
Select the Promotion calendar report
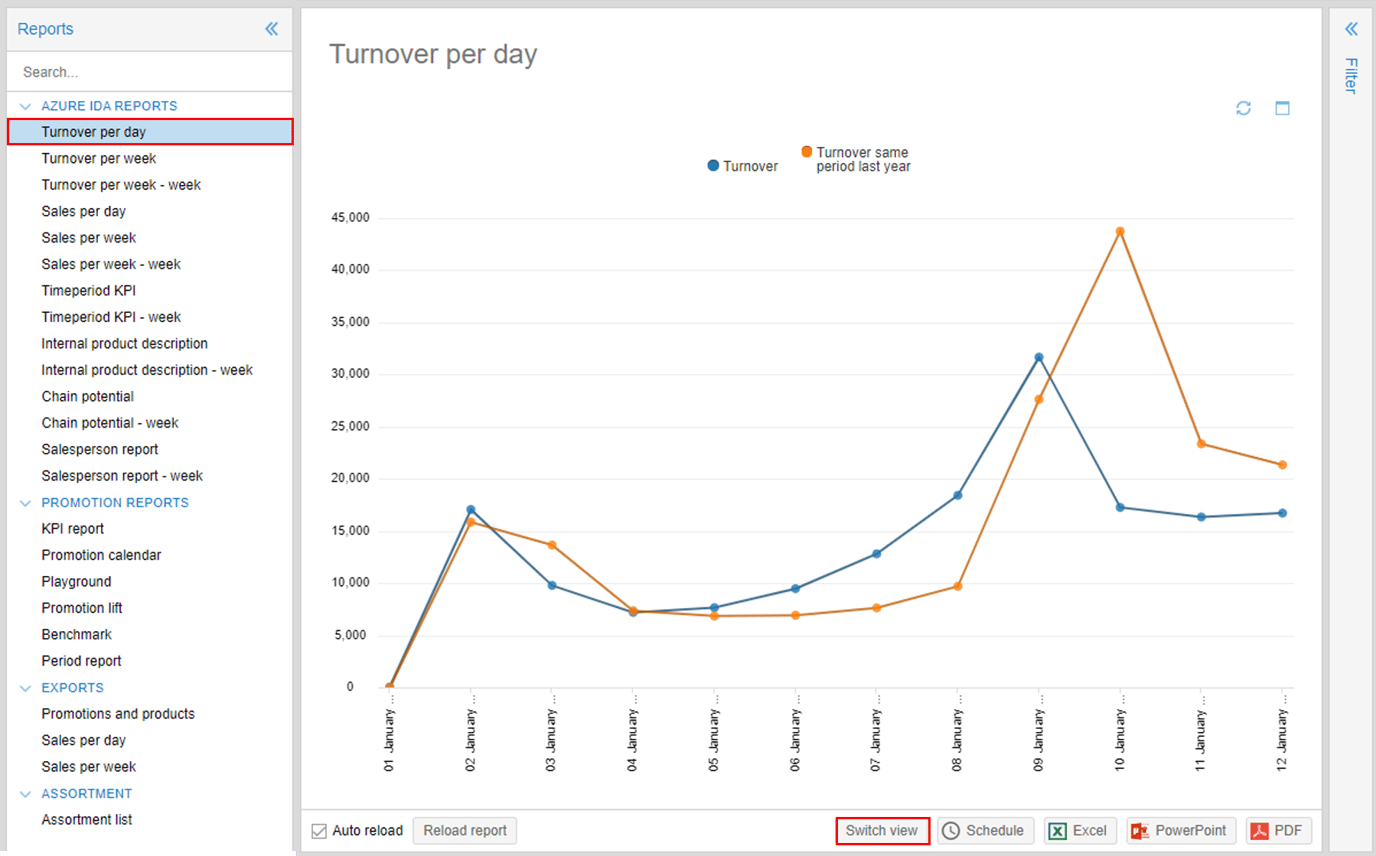click(x=99, y=554)
